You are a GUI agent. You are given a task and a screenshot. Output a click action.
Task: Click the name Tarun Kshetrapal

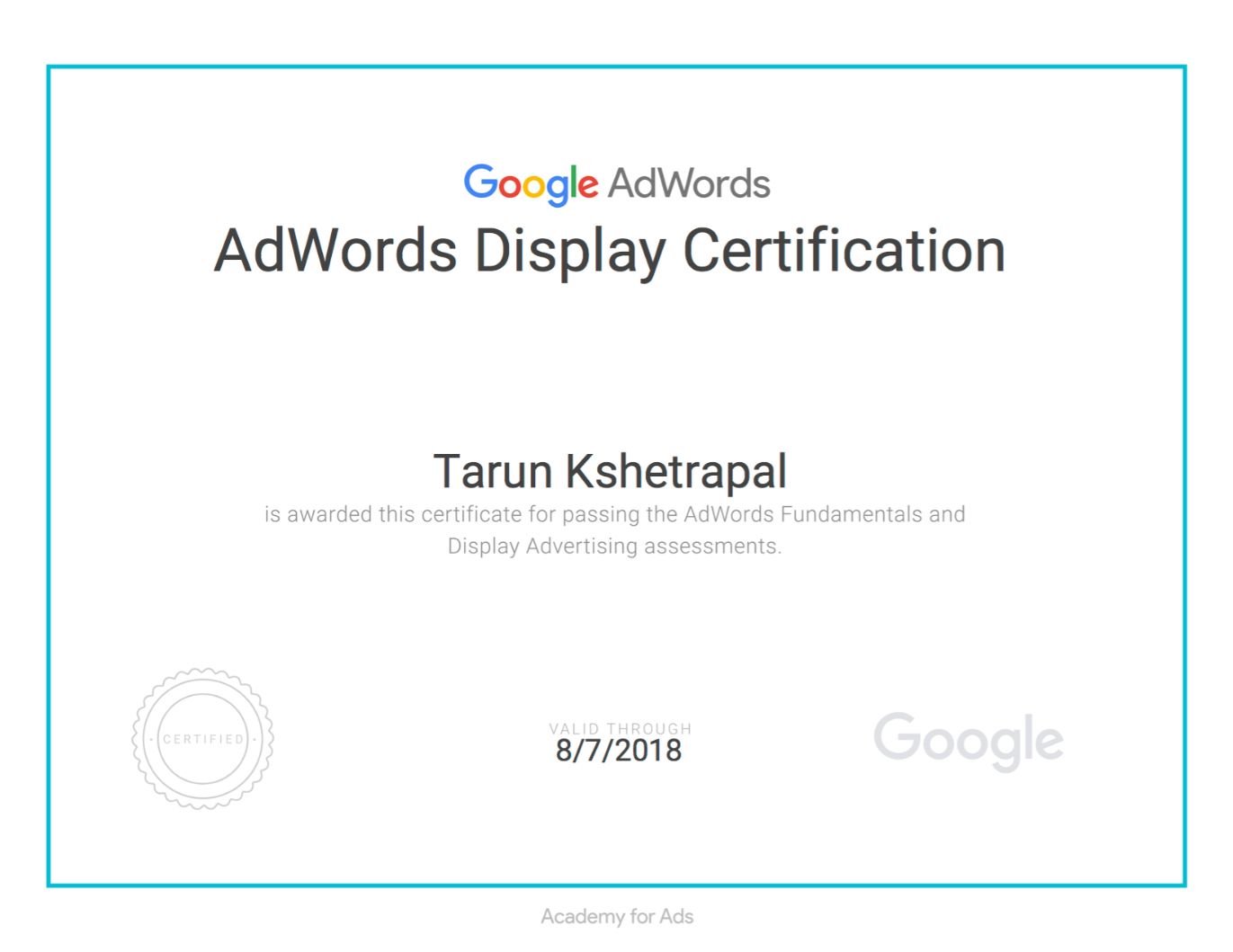pyautogui.click(x=610, y=472)
